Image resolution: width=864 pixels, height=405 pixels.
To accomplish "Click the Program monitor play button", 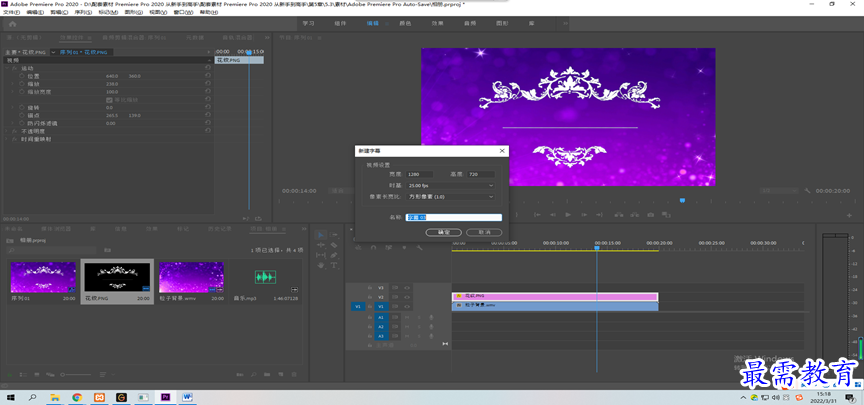I will click(x=568, y=214).
